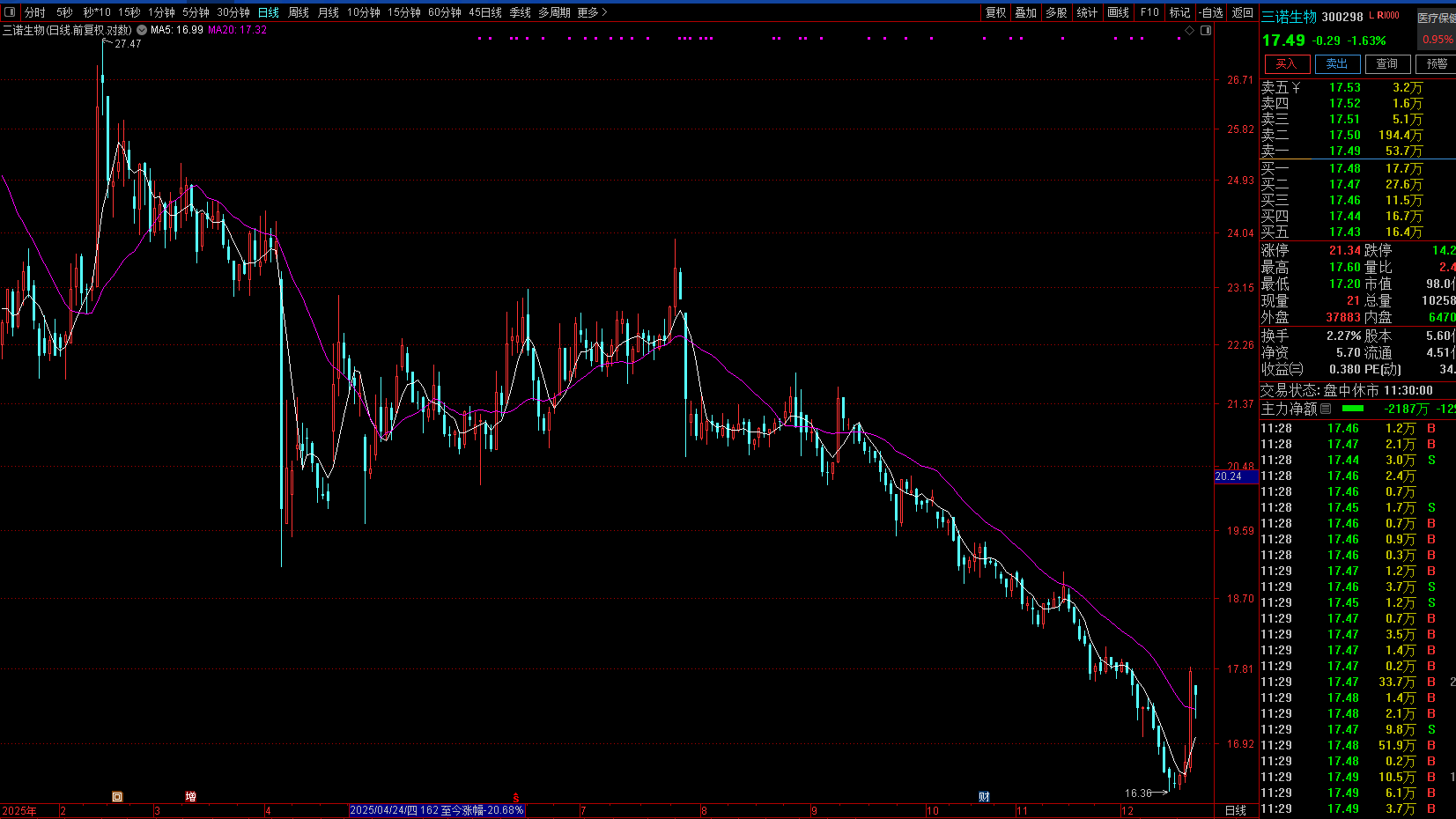Switch to 季线 quarterly chart
Screen dimensions: 1456x819
point(521,12)
